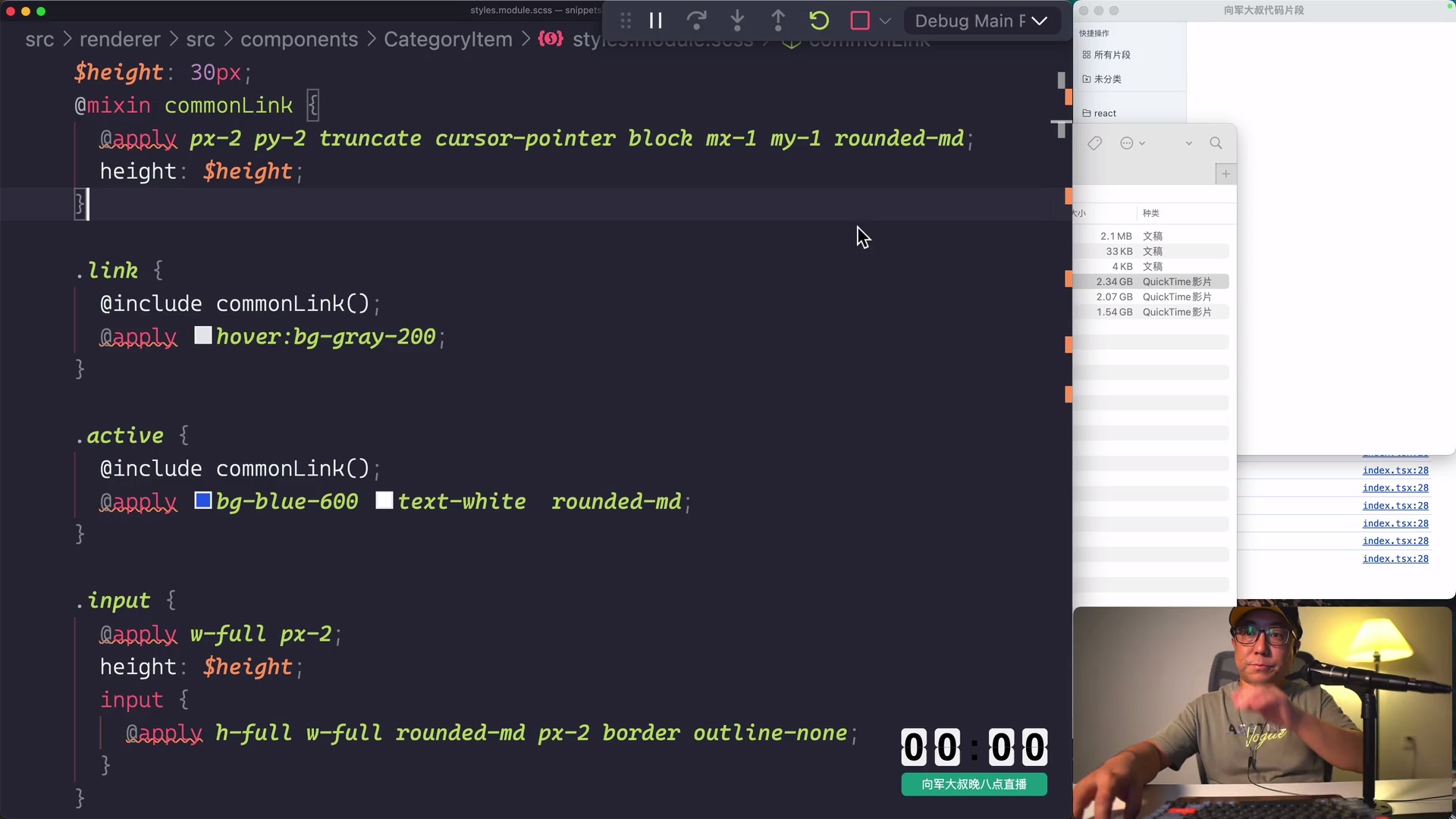This screenshot has width=1456, height=819.
Task: Expand the chevron next to the stop button
Action: click(x=883, y=20)
